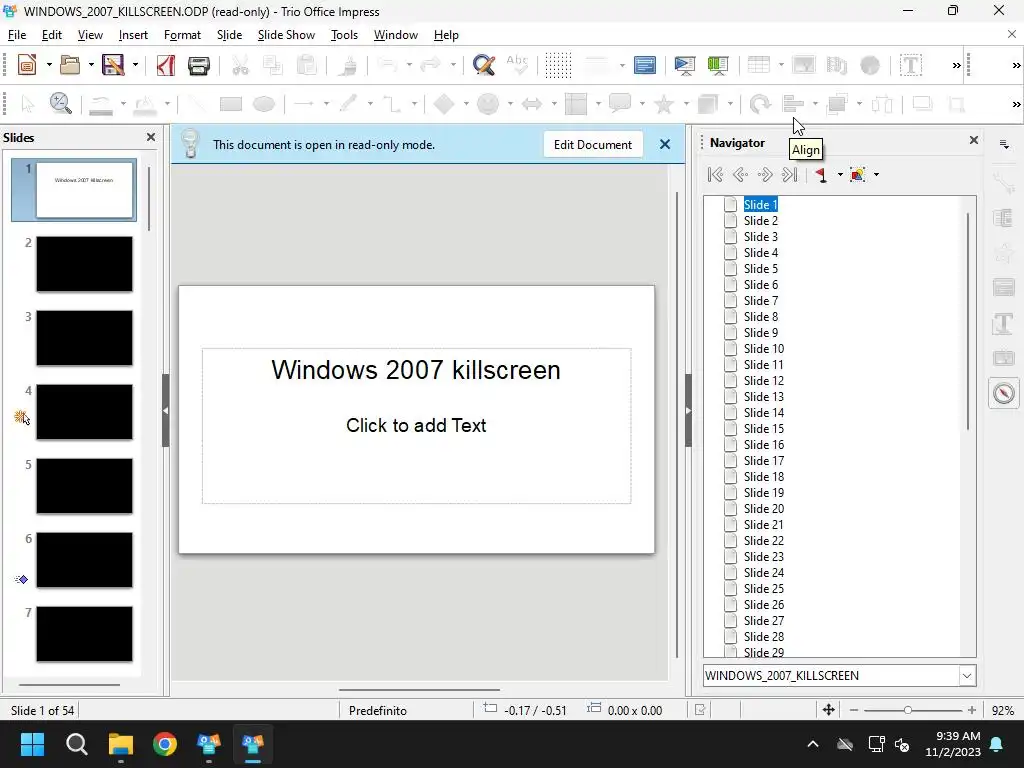Viewport: 1024px width, 768px height.
Task: Start slideshow from first slide
Action: (x=684, y=65)
